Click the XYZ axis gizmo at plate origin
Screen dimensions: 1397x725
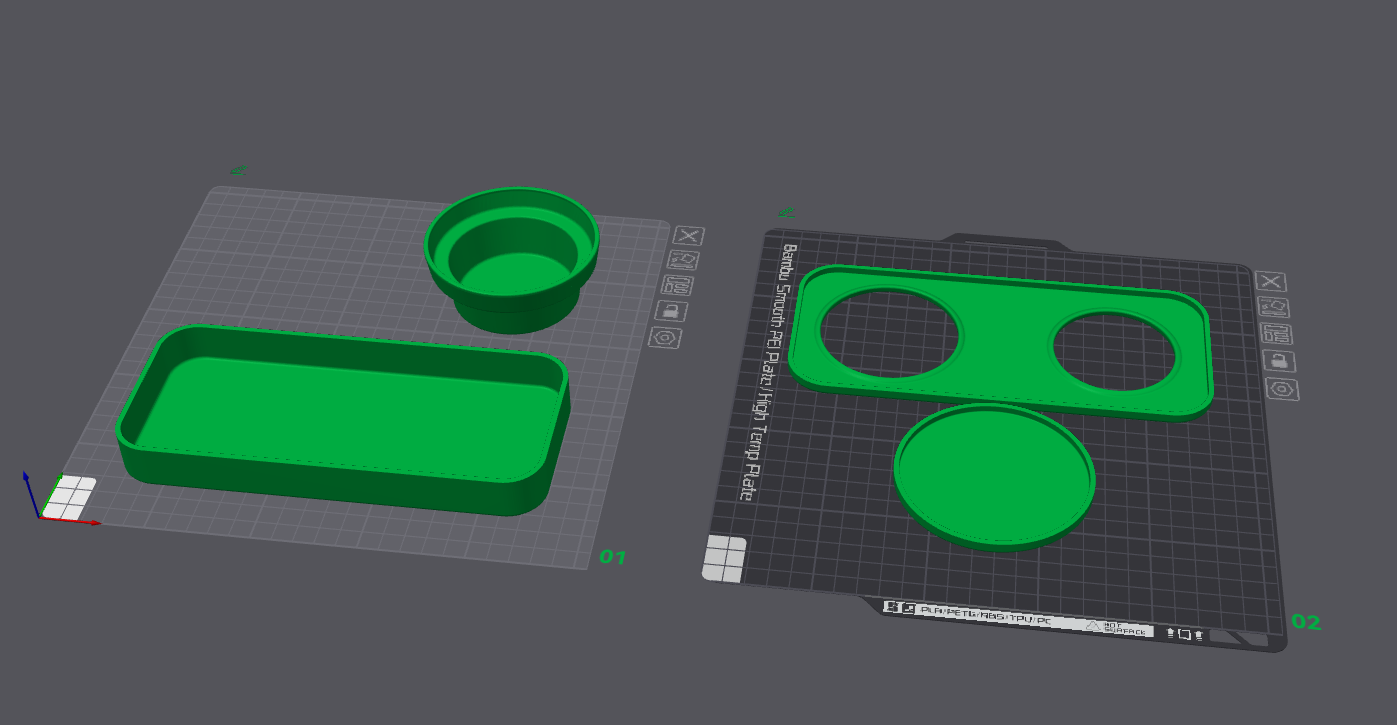click(x=40, y=500)
